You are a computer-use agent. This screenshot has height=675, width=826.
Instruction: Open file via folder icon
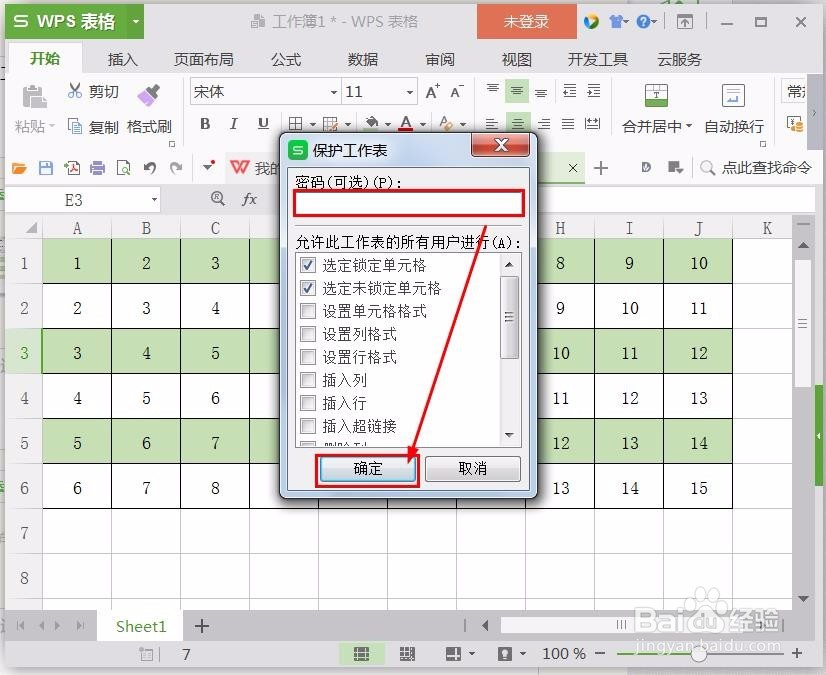click(19, 168)
